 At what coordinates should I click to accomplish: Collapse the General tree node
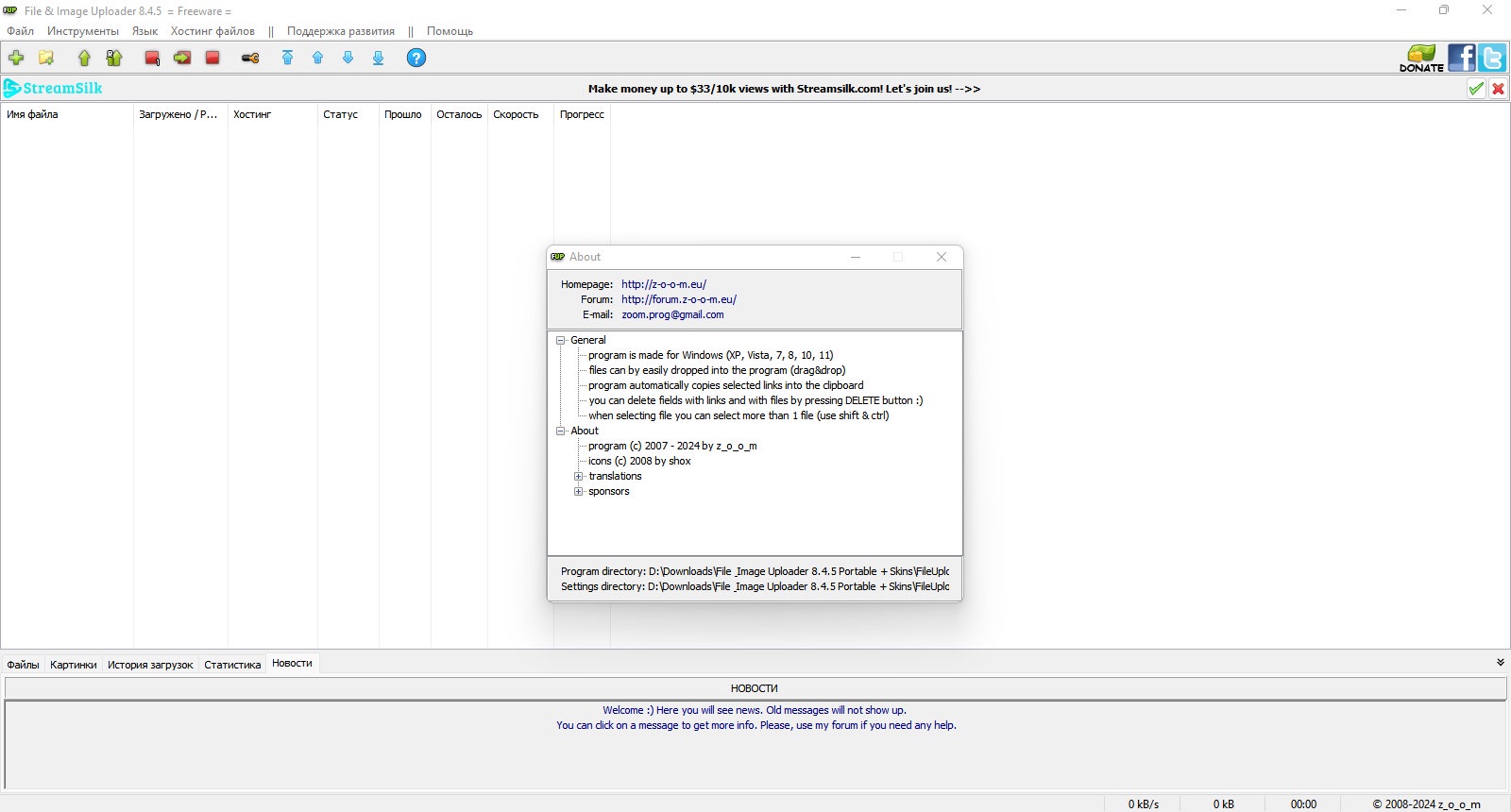pyautogui.click(x=560, y=340)
